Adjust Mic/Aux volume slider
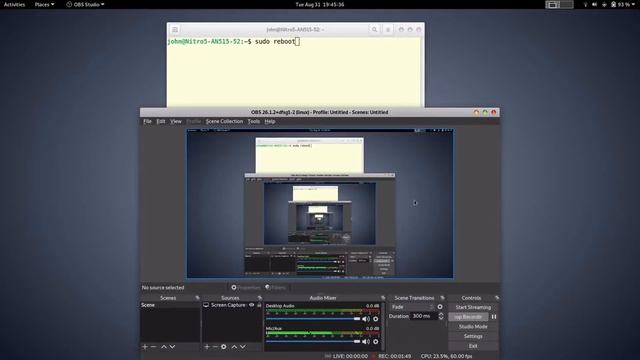This screenshot has height=360, width=640. click(x=313, y=342)
